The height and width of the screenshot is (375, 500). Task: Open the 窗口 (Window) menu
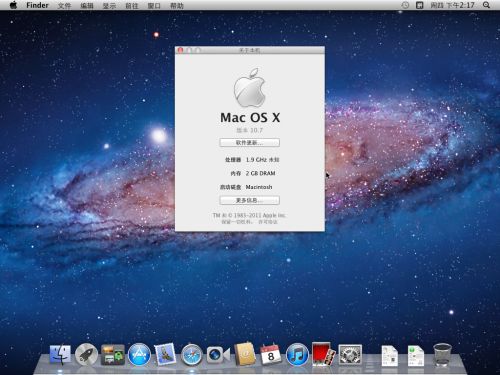pyautogui.click(x=154, y=6)
